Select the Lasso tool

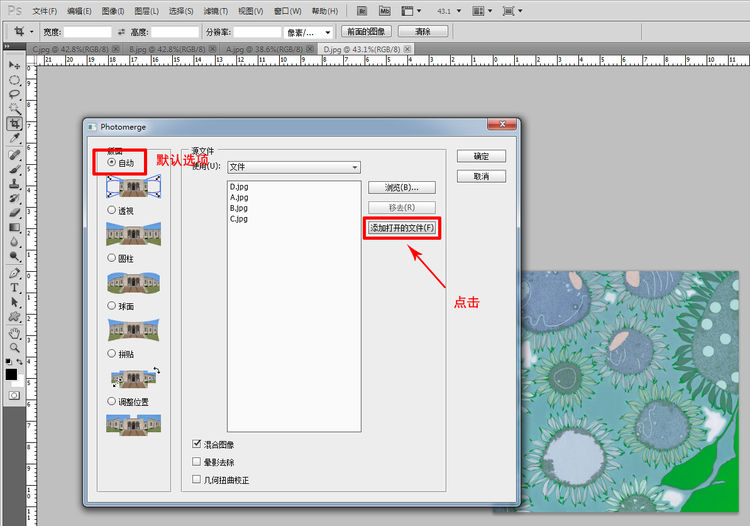point(14,94)
